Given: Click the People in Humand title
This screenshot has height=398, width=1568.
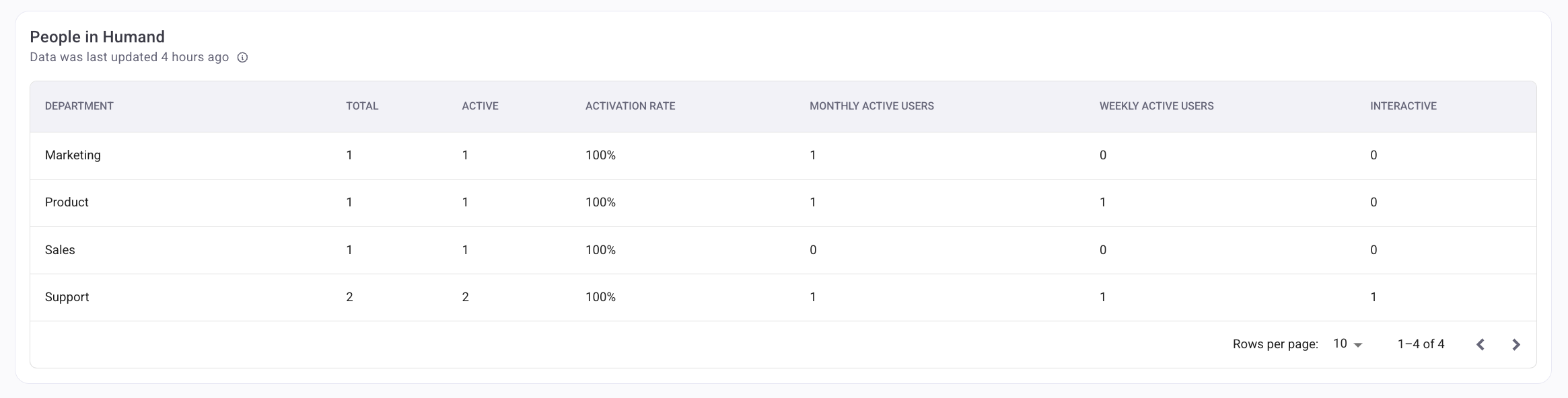Looking at the screenshot, I should click(x=97, y=37).
